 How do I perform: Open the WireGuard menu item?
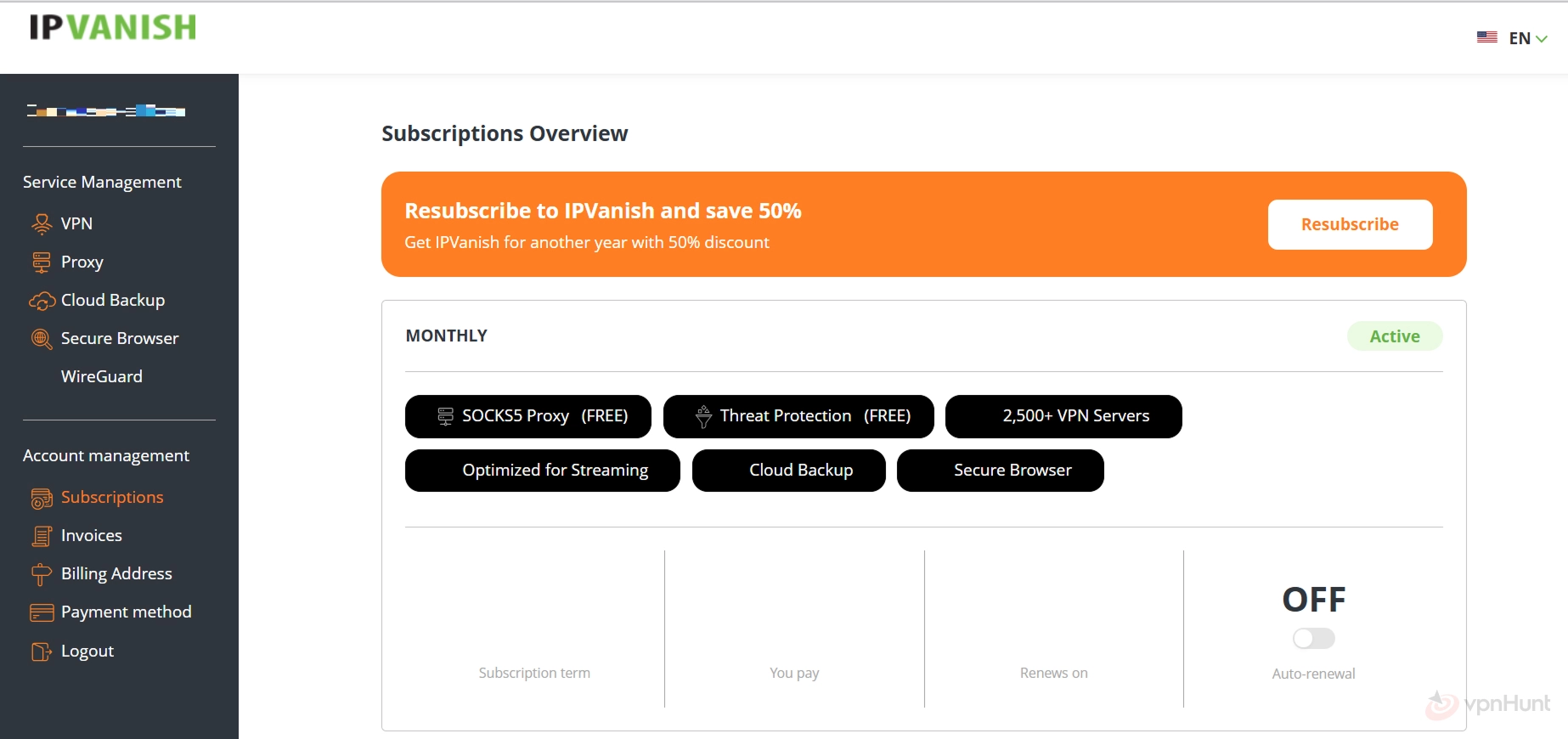pyautogui.click(x=101, y=376)
